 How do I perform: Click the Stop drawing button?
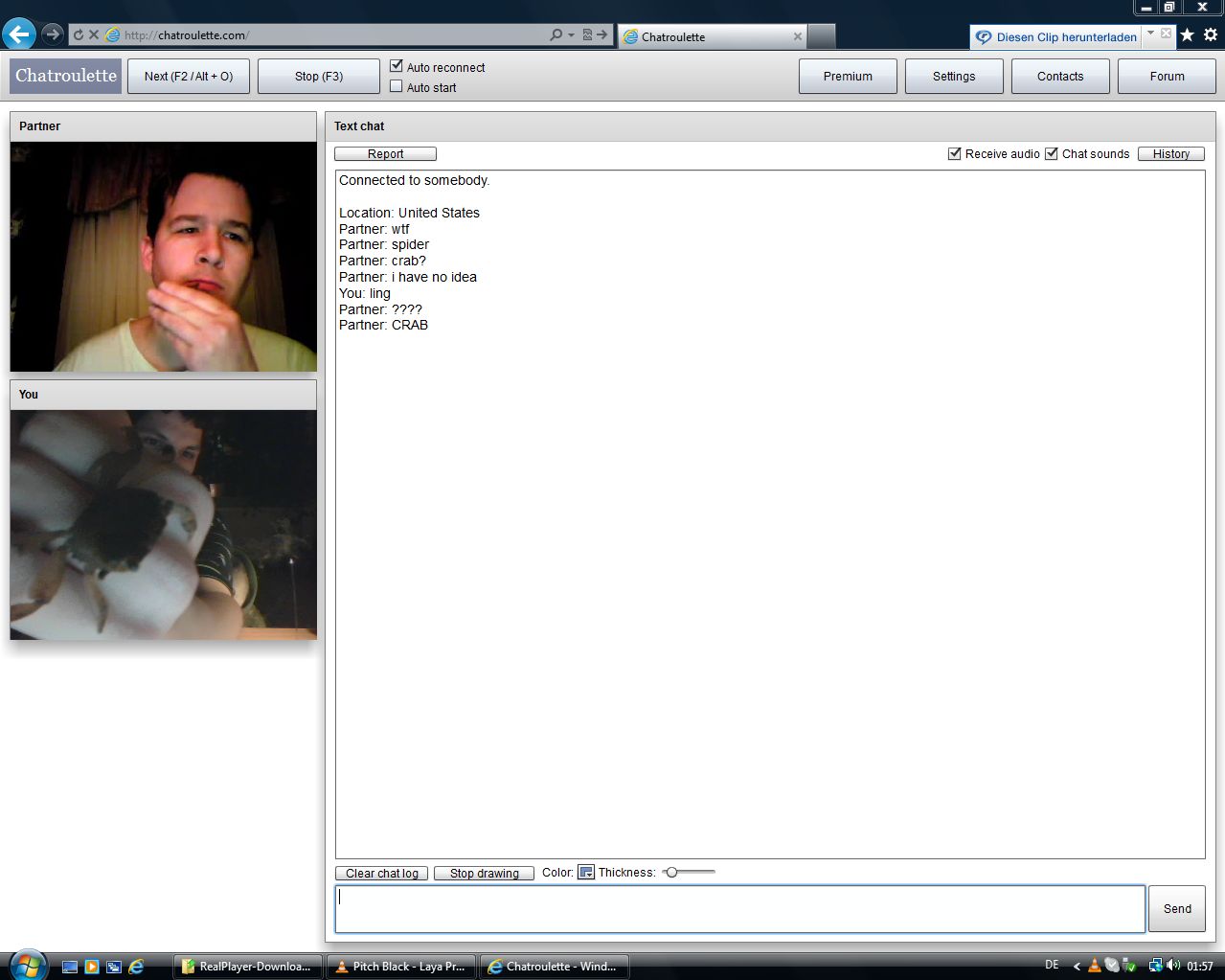[484, 873]
